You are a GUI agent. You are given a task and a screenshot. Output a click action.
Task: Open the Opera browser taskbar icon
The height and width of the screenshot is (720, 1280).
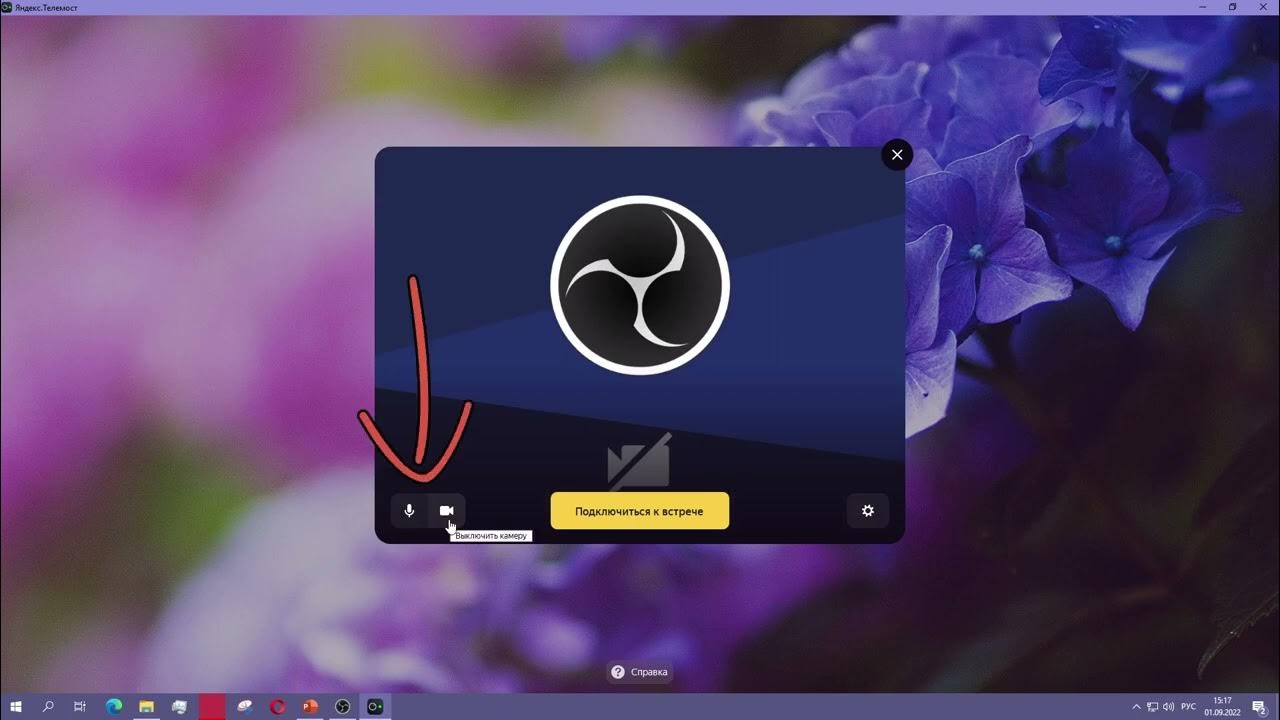(277, 707)
